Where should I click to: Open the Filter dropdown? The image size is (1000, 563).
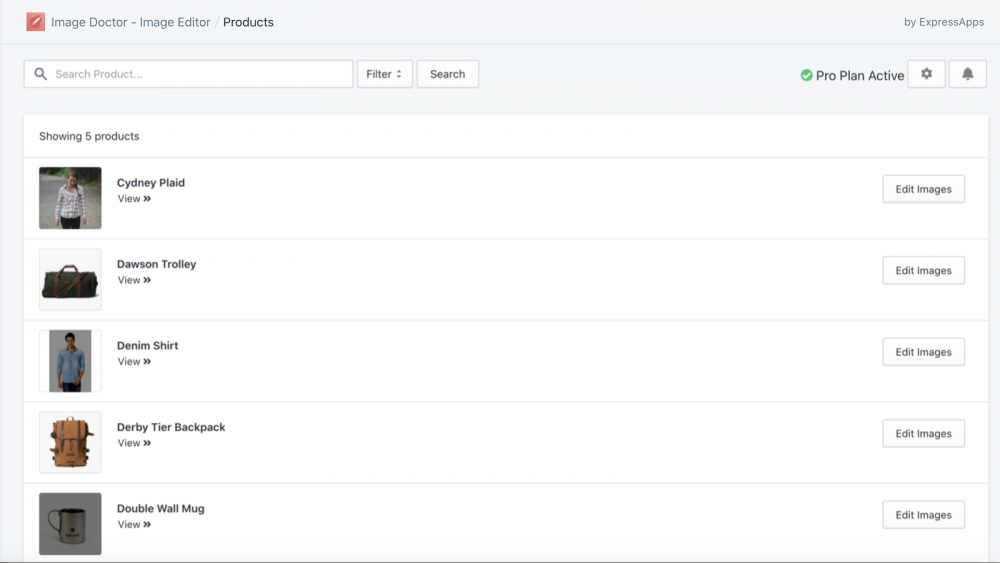click(385, 74)
